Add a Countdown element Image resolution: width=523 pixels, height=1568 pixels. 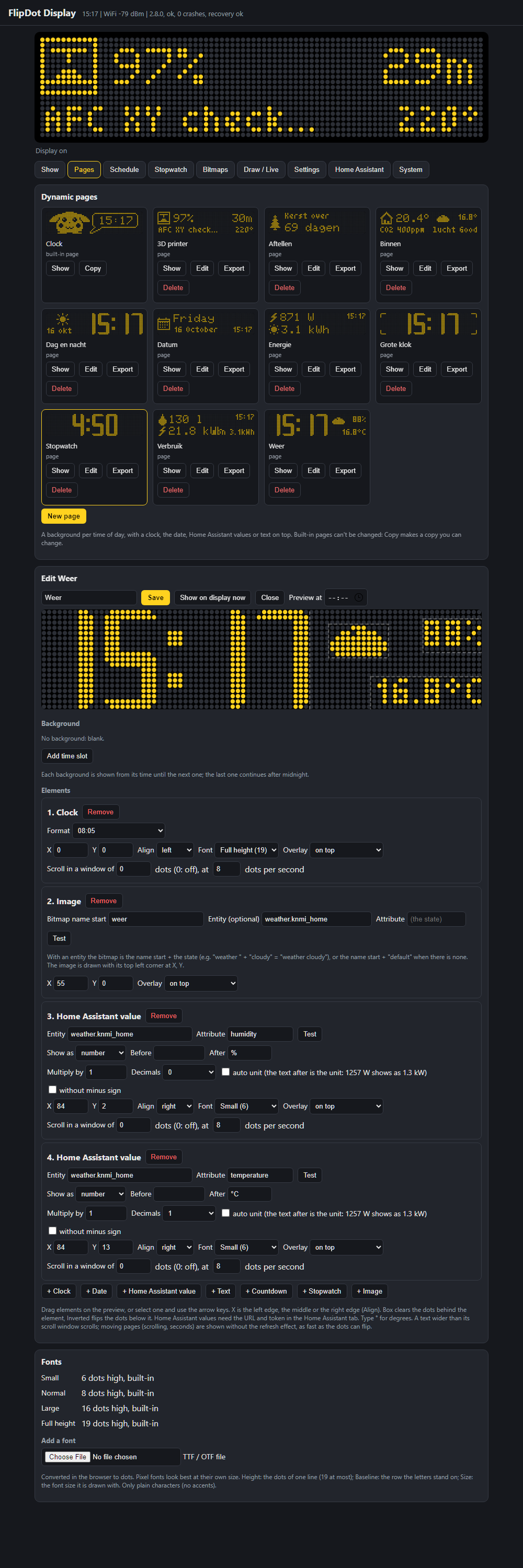pyautogui.click(x=266, y=1291)
